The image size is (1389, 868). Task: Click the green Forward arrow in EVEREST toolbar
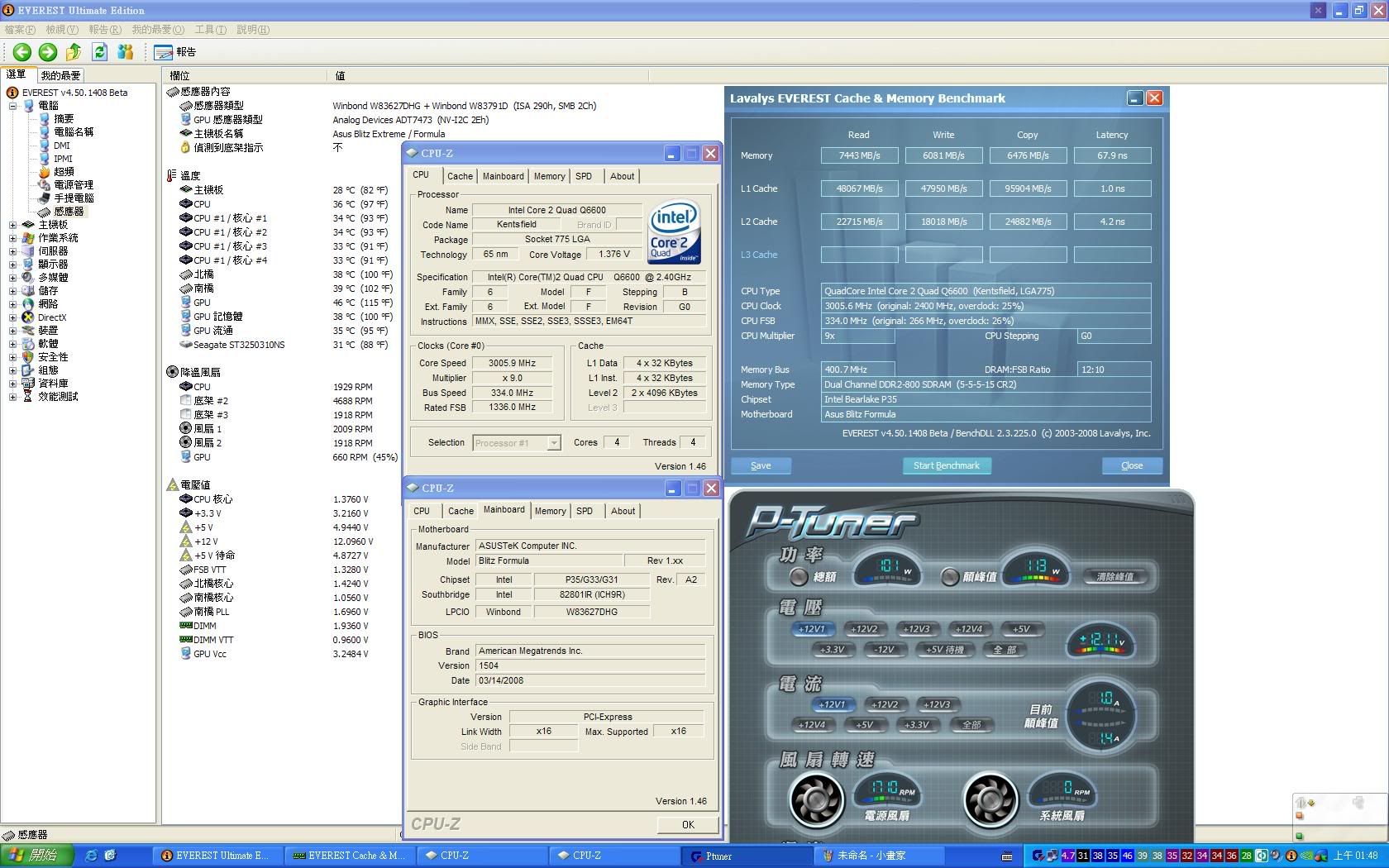48,52
